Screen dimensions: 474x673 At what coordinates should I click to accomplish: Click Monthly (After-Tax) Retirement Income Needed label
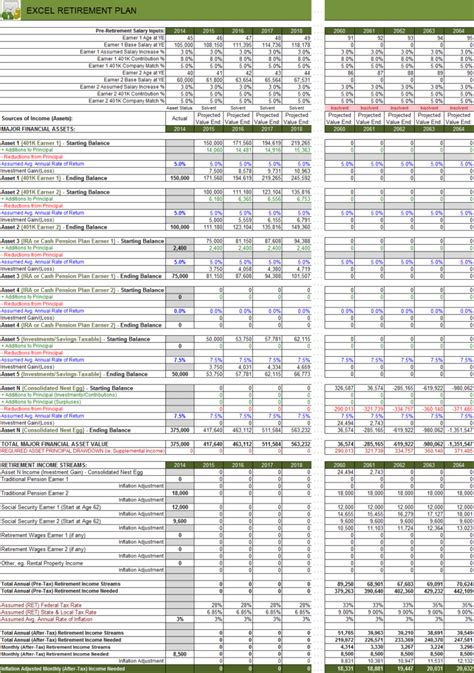[55, 654]
